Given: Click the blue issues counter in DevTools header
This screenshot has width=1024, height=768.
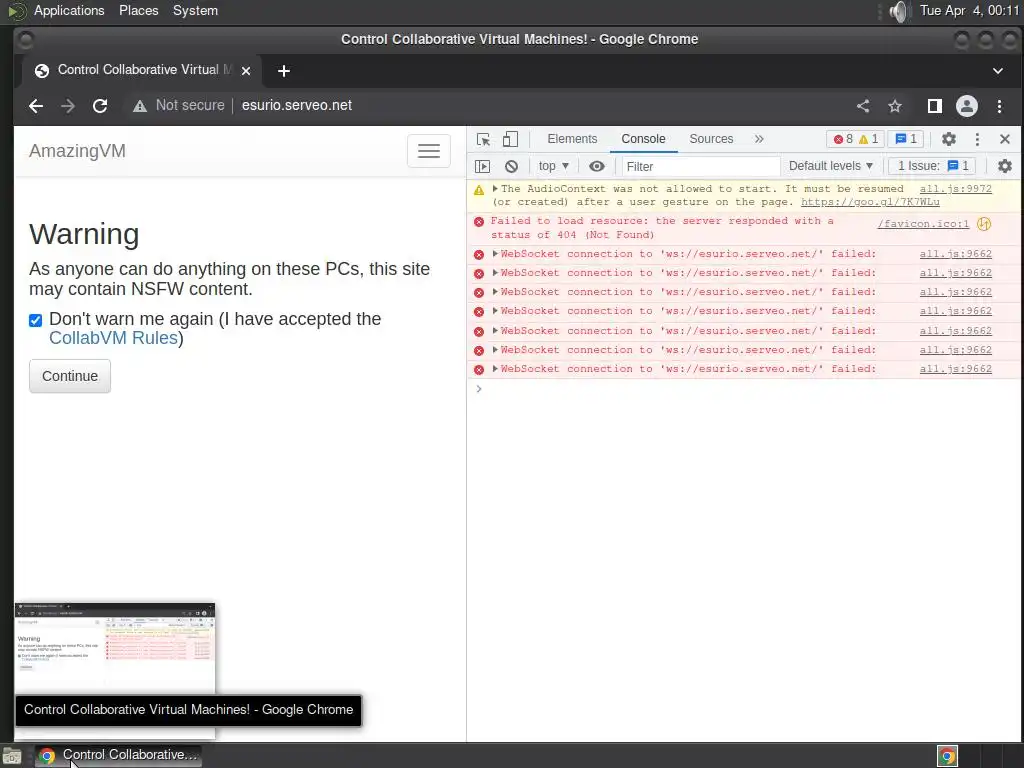Looking at the screenshot, I should pos(906,139).
